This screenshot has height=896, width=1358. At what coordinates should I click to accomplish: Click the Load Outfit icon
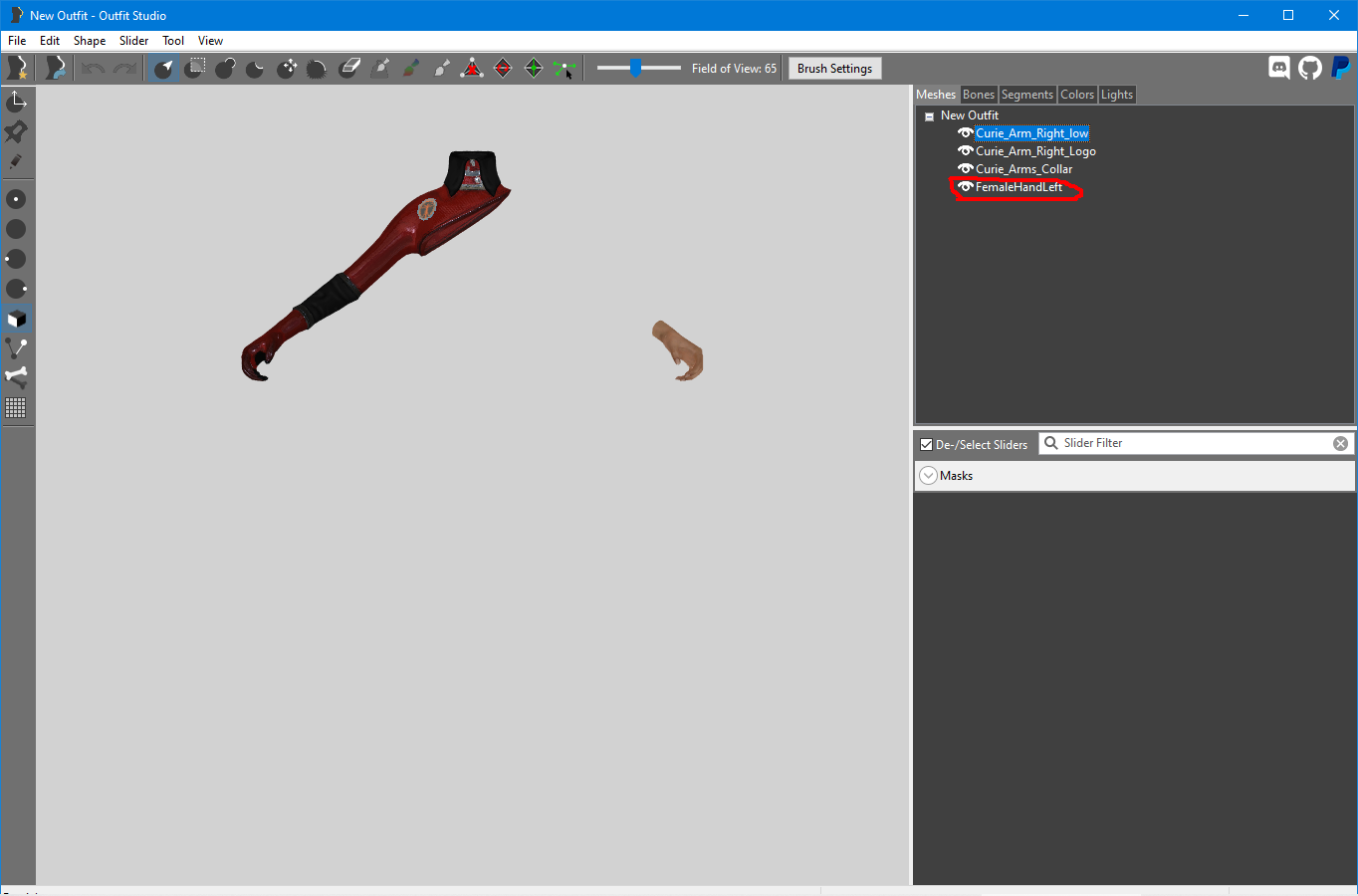(56, 68)
